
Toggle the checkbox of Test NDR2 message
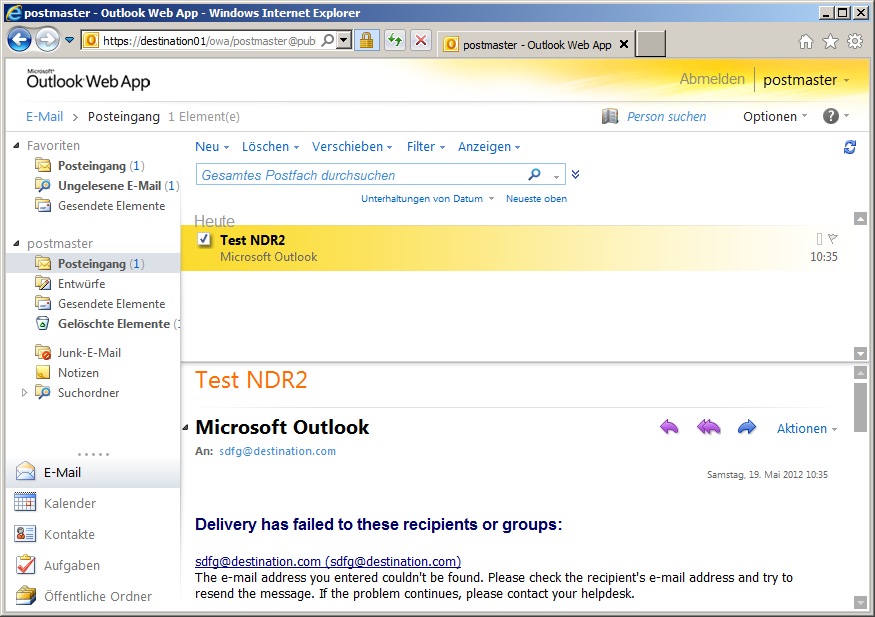[x=204, y=239]
